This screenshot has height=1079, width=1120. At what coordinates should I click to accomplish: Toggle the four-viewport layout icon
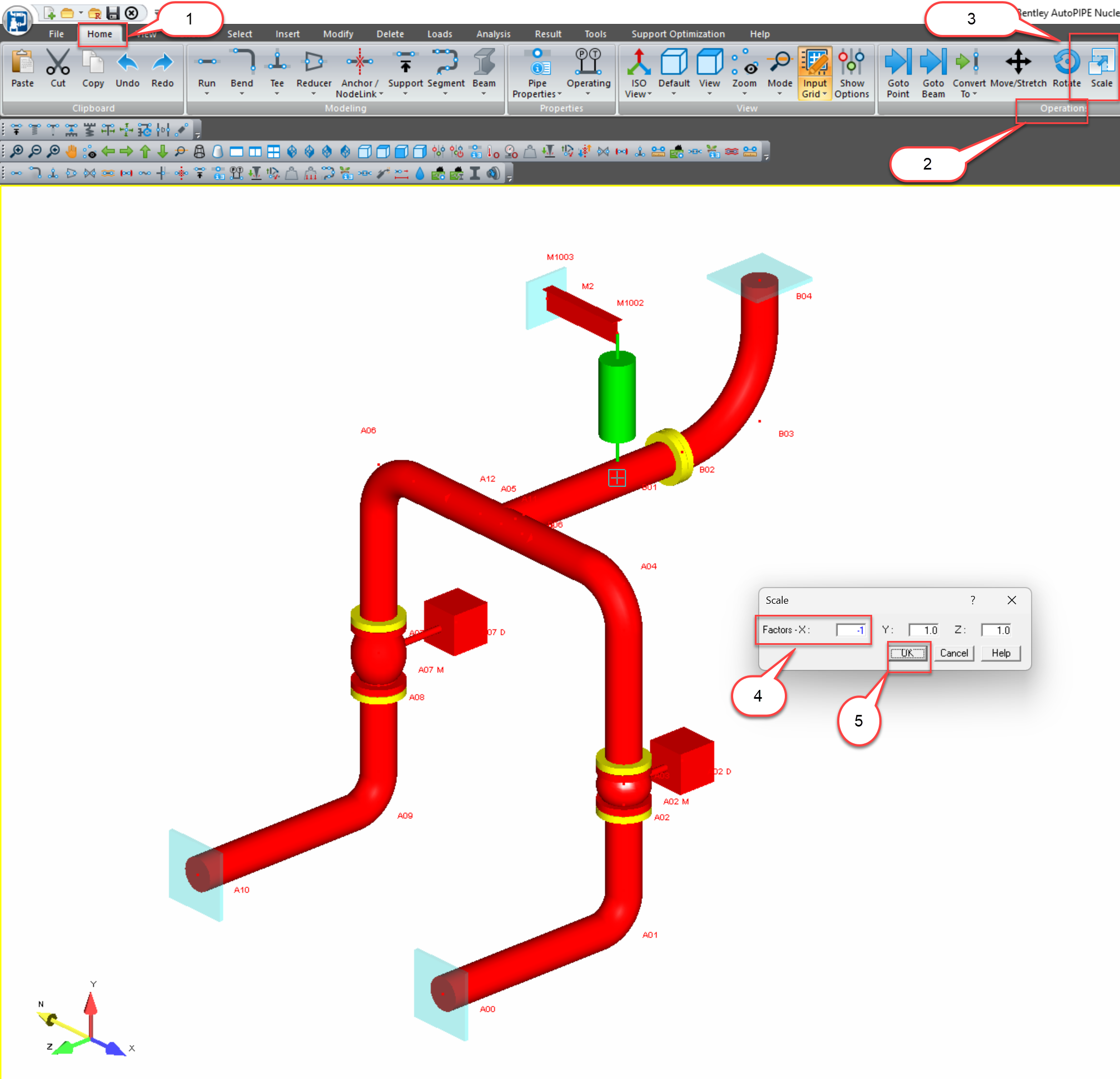[273, 151]
